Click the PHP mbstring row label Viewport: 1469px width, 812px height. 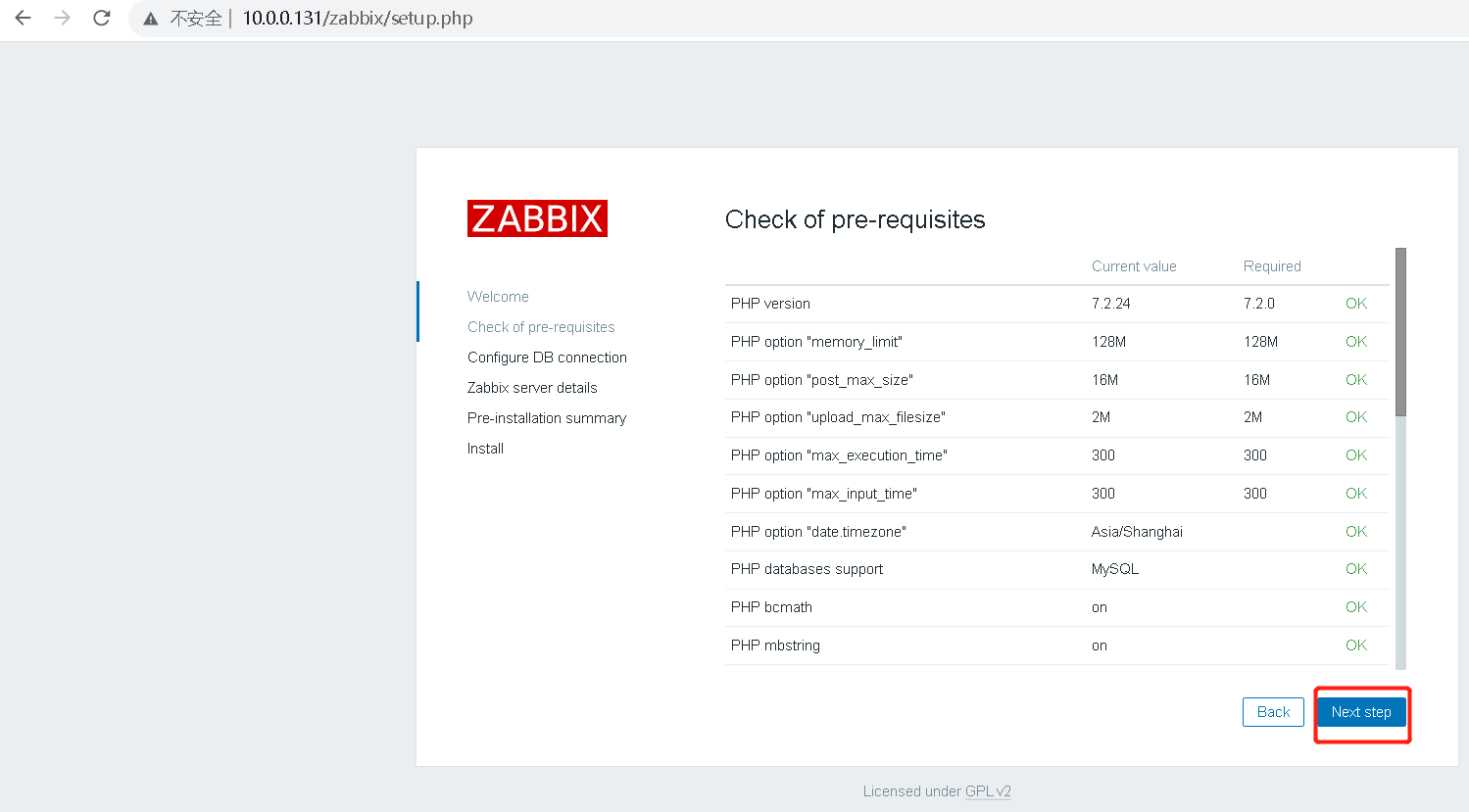[775, 645]
